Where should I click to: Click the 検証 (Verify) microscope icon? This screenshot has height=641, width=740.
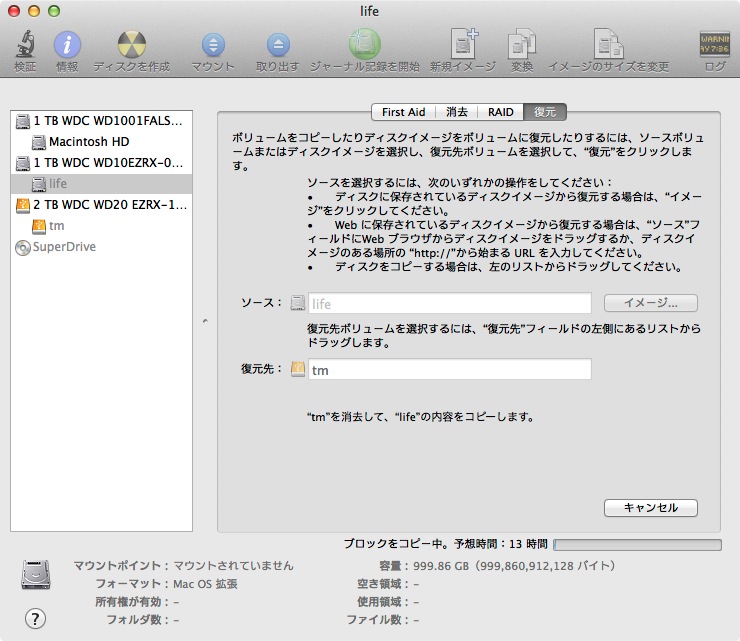[x=25, y=45]
